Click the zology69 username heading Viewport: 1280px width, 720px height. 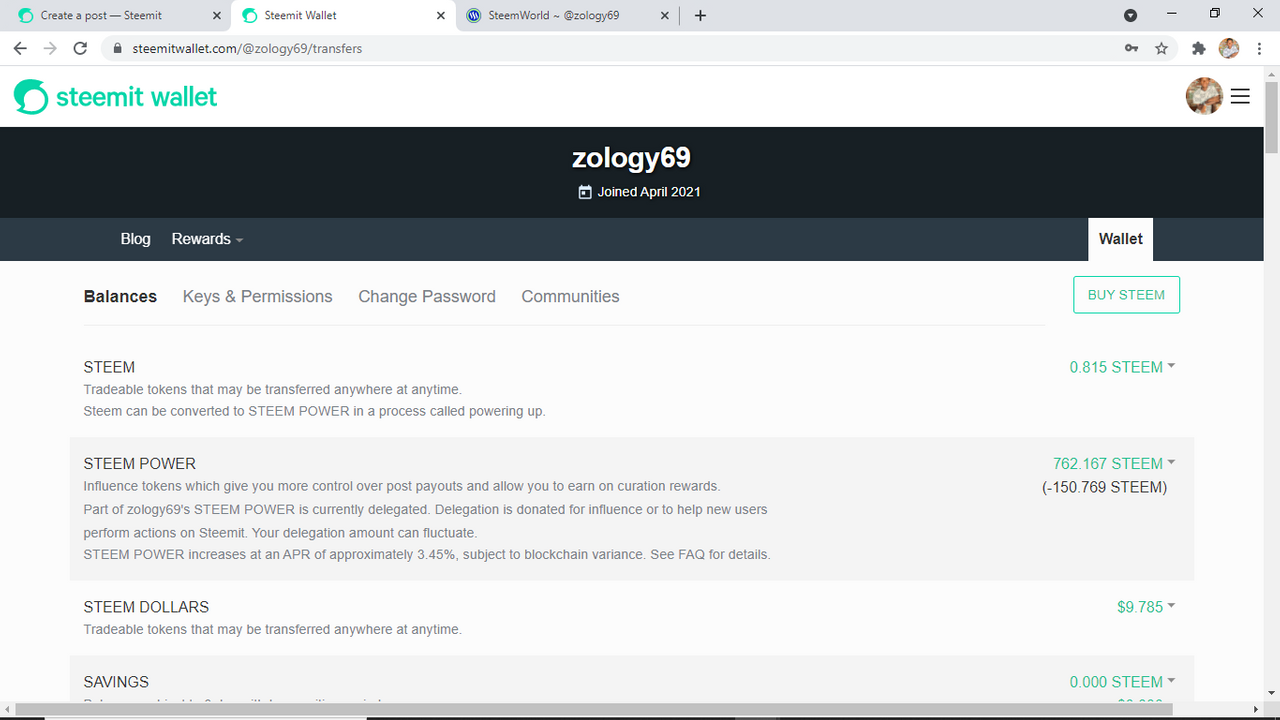[631, 158]
